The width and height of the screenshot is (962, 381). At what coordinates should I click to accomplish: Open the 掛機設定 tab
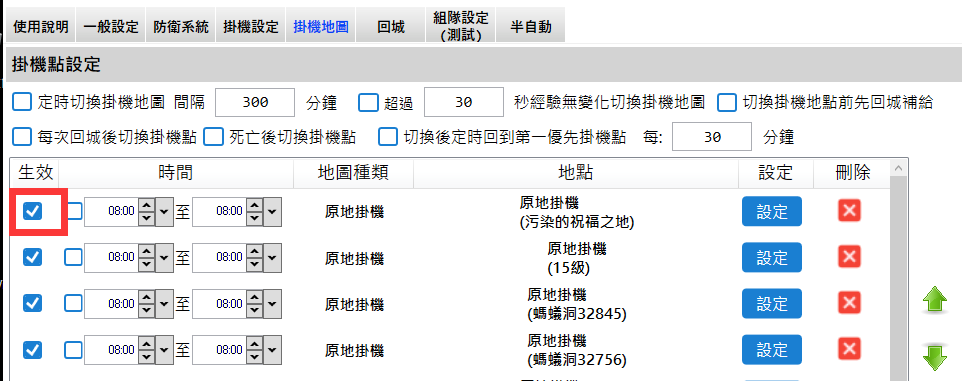pos(250,26)
